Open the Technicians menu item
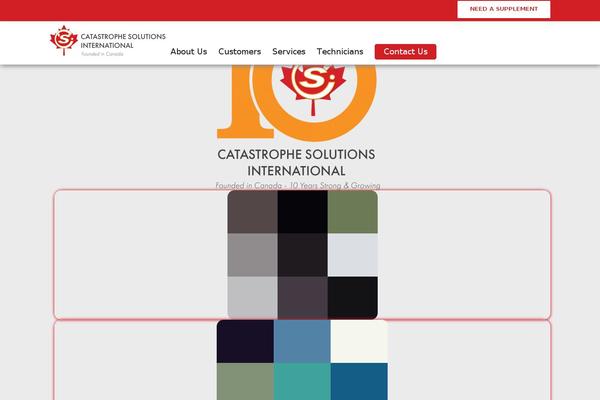Viewport: 600px width, 400px height. click(x=340, y=51)
